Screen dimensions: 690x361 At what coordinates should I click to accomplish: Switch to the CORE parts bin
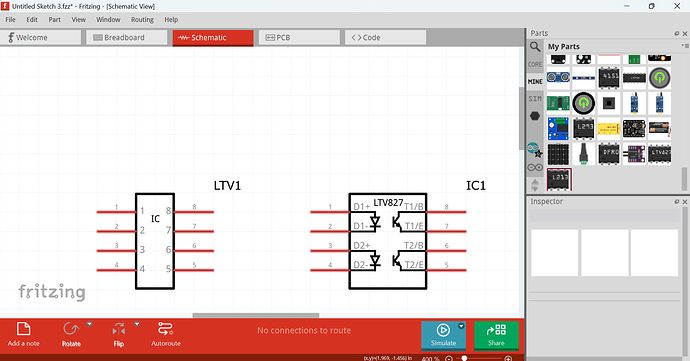[535, 64]
